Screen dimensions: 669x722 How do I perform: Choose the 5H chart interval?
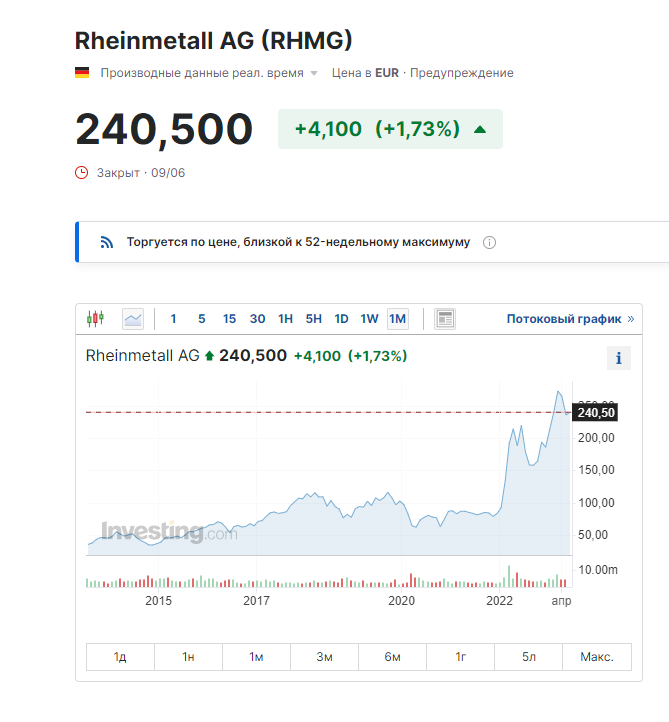point(314,319)
